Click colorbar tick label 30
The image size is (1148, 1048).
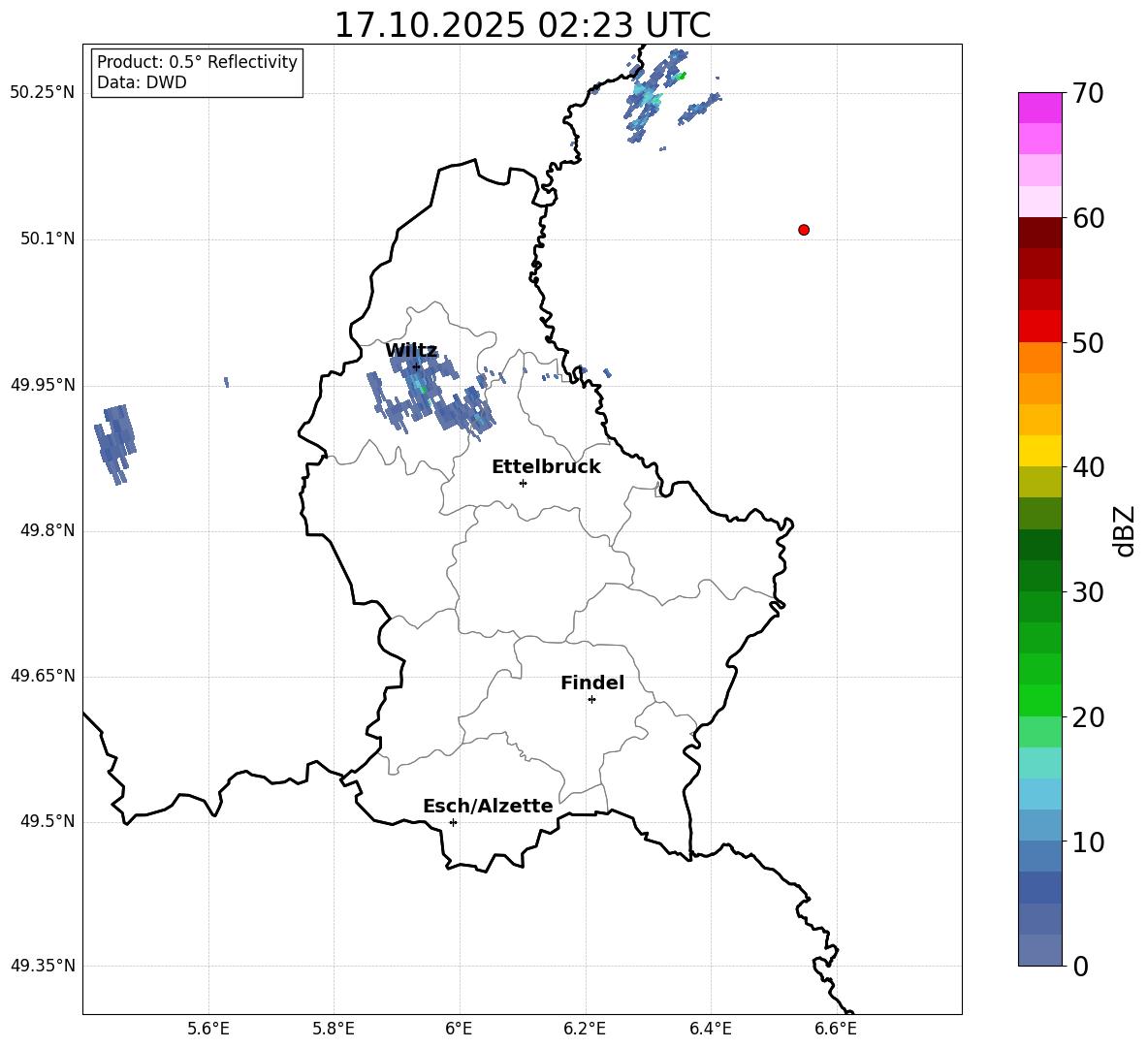(1088, 592)
